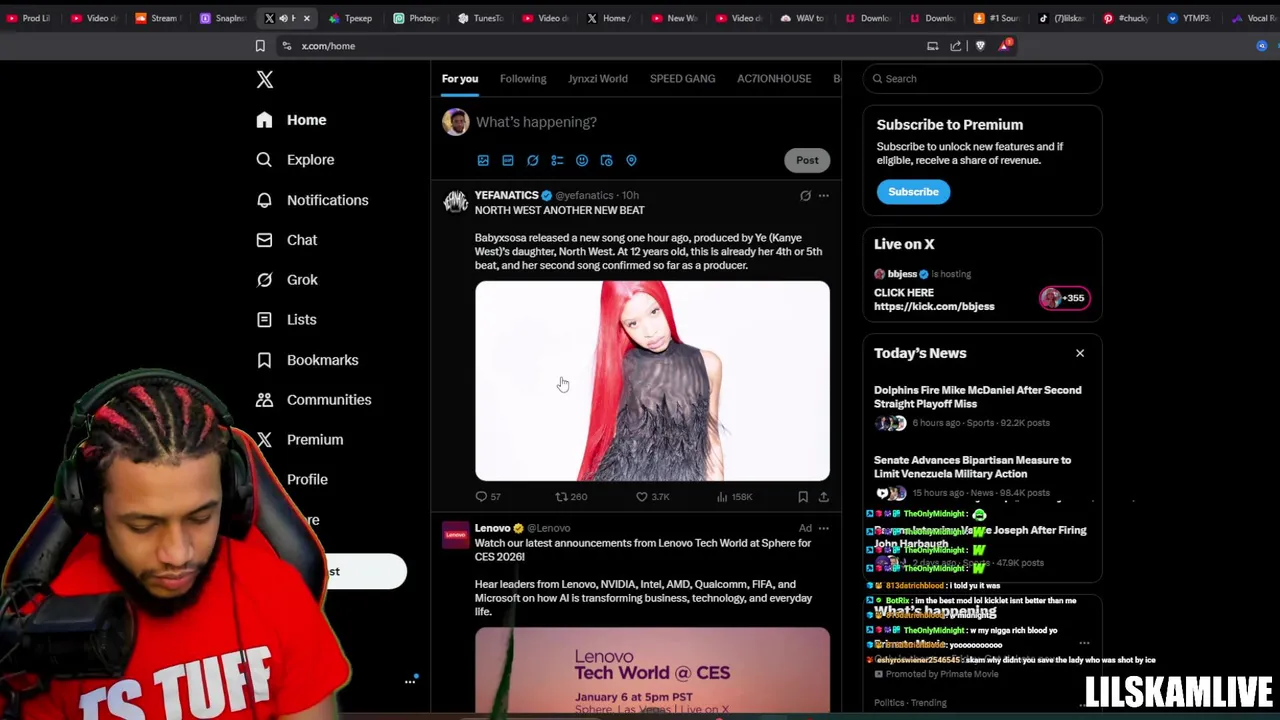
Task: View analytics of the YEFANATICS post
Action: pos(735,497)
